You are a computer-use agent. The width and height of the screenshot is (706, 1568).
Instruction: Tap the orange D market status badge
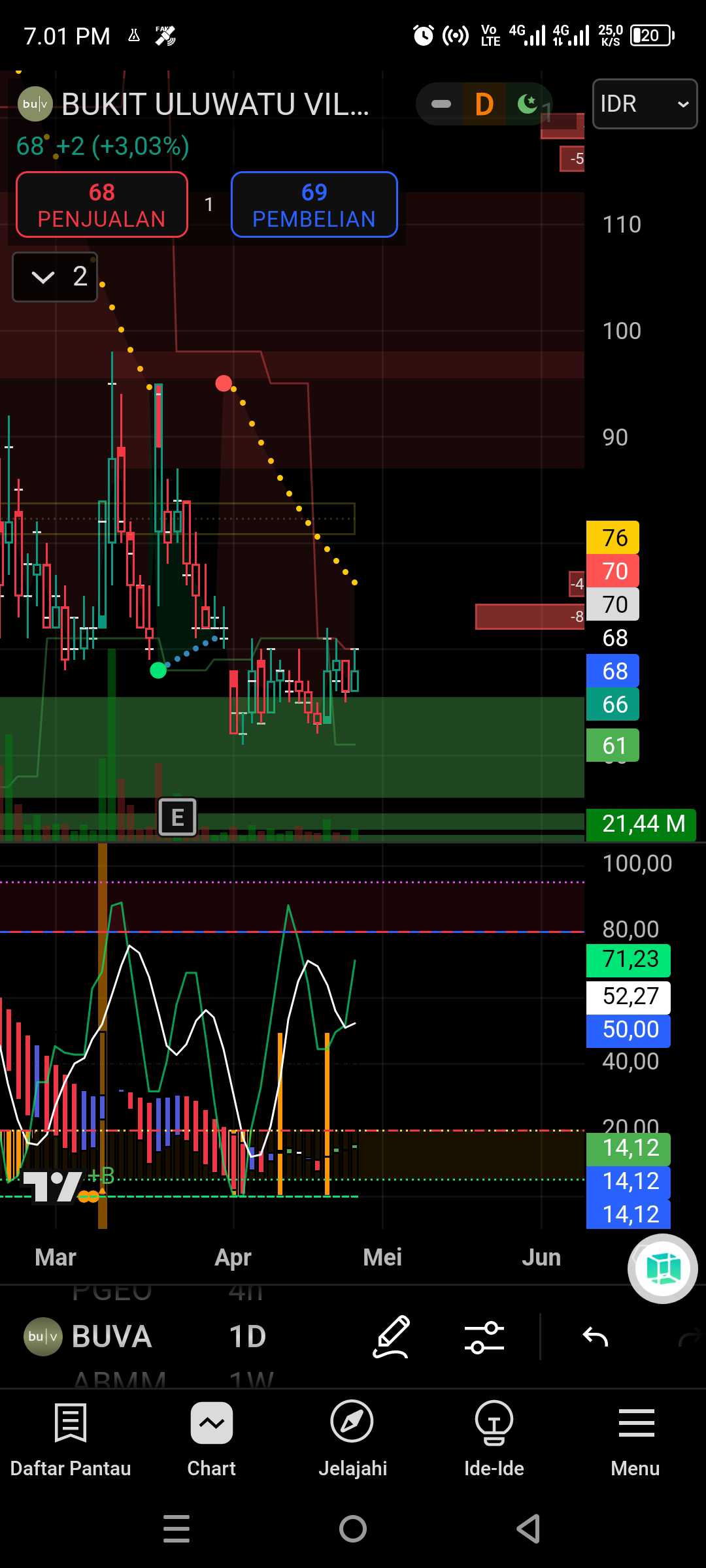click(484, 104)
